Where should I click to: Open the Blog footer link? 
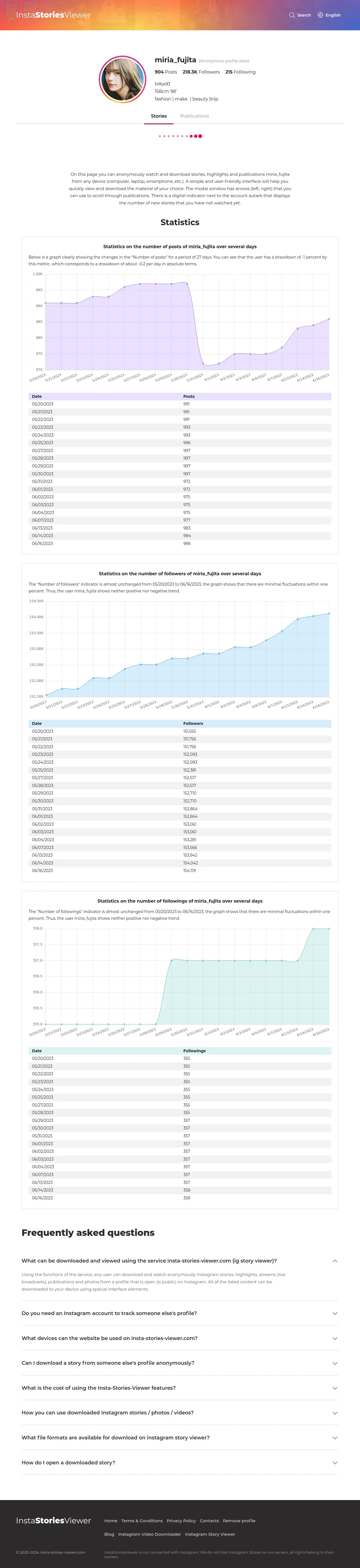pos(109,1534)
